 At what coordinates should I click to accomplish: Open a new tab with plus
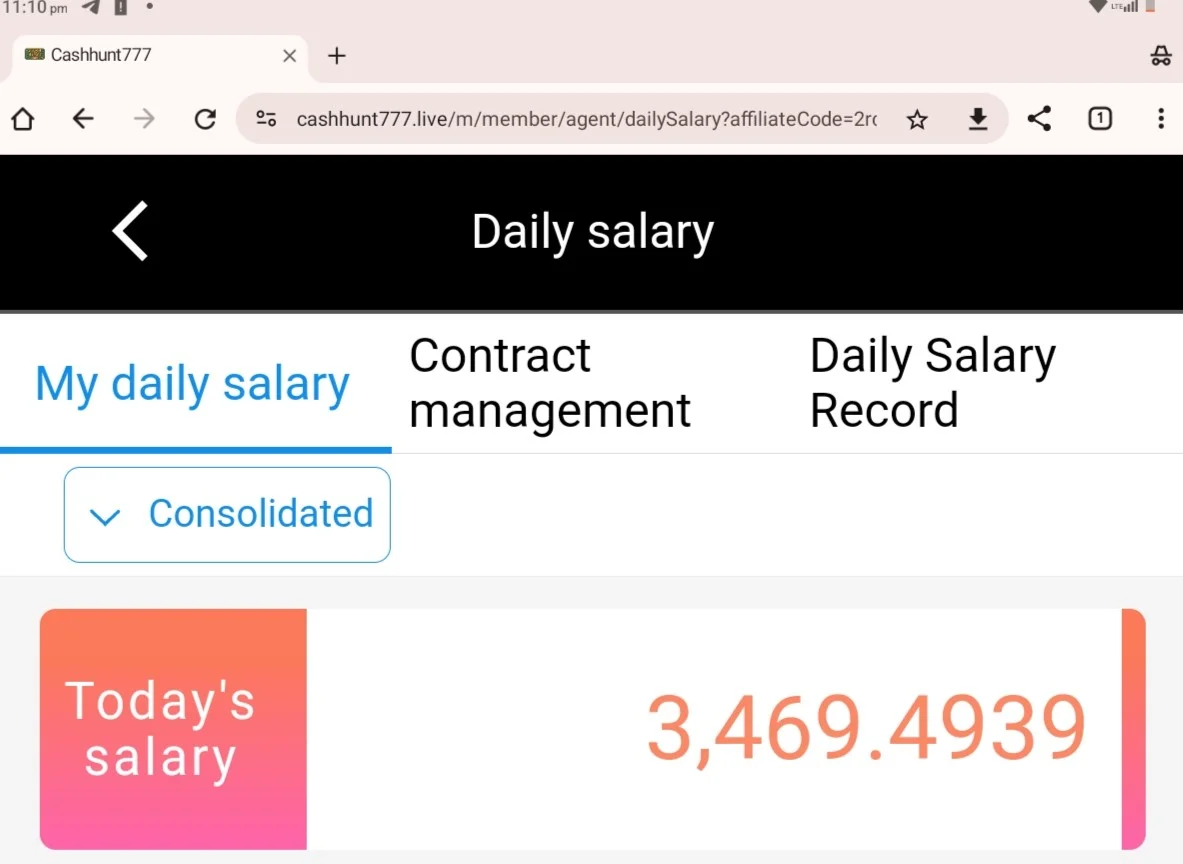(336, 56)
